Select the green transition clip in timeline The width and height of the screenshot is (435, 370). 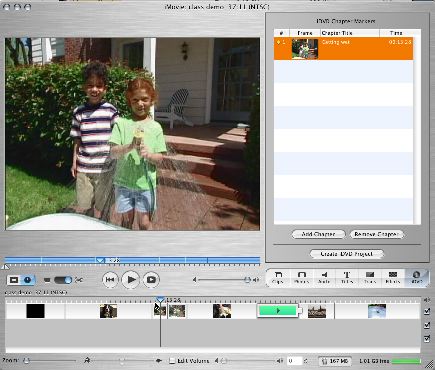277,311
